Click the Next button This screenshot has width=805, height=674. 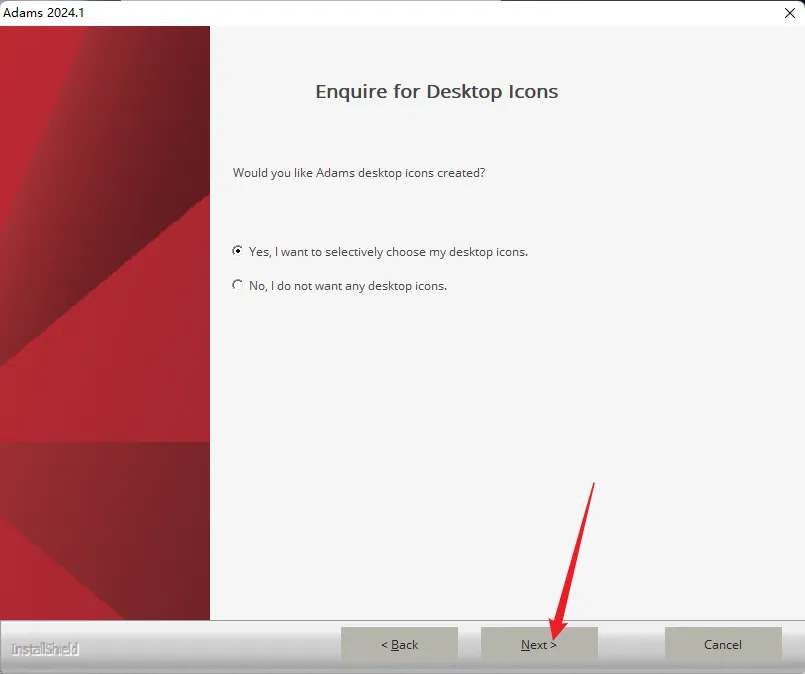(x=539, y=644)
